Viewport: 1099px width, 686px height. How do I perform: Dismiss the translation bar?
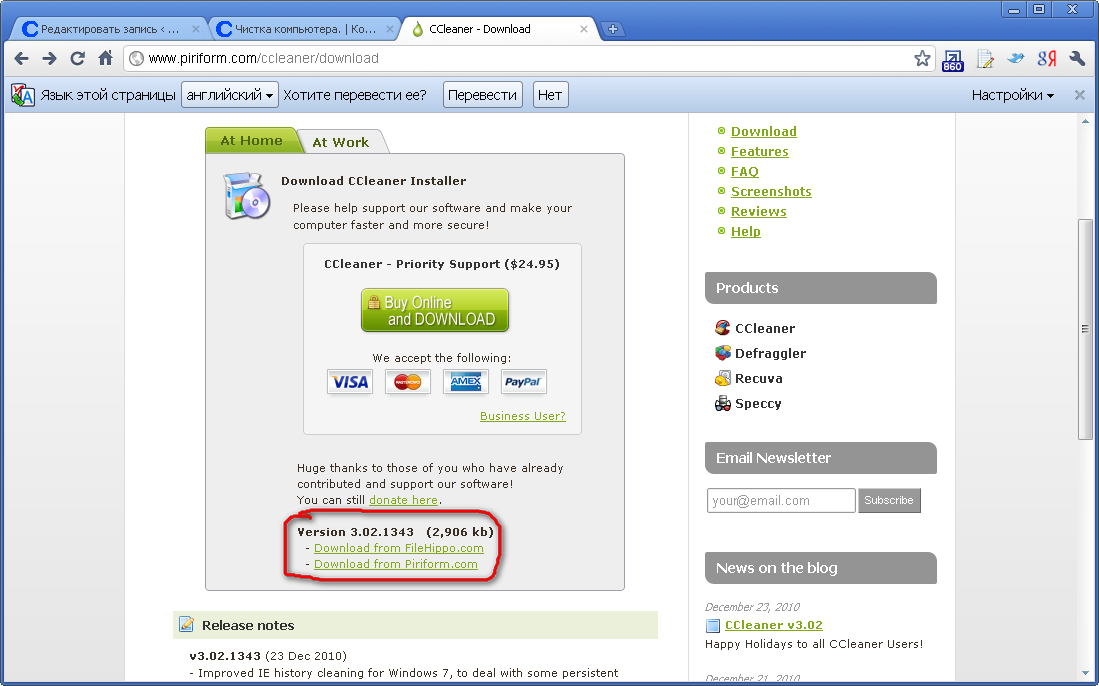click(1079, 95)
